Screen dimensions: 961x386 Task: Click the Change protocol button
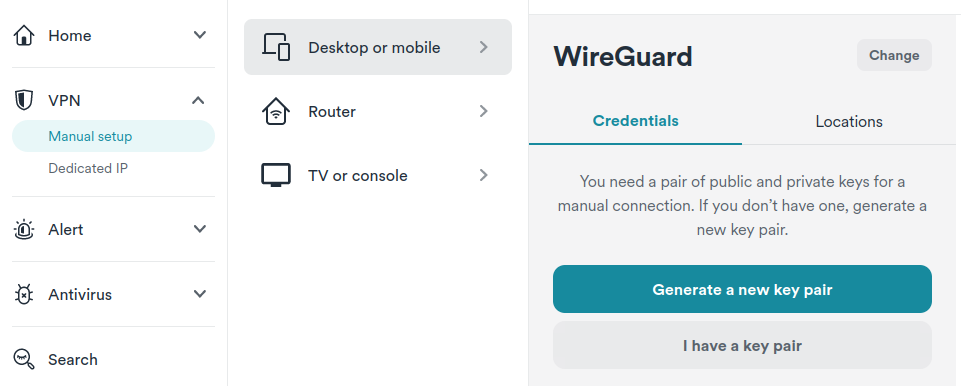[894, 55]
